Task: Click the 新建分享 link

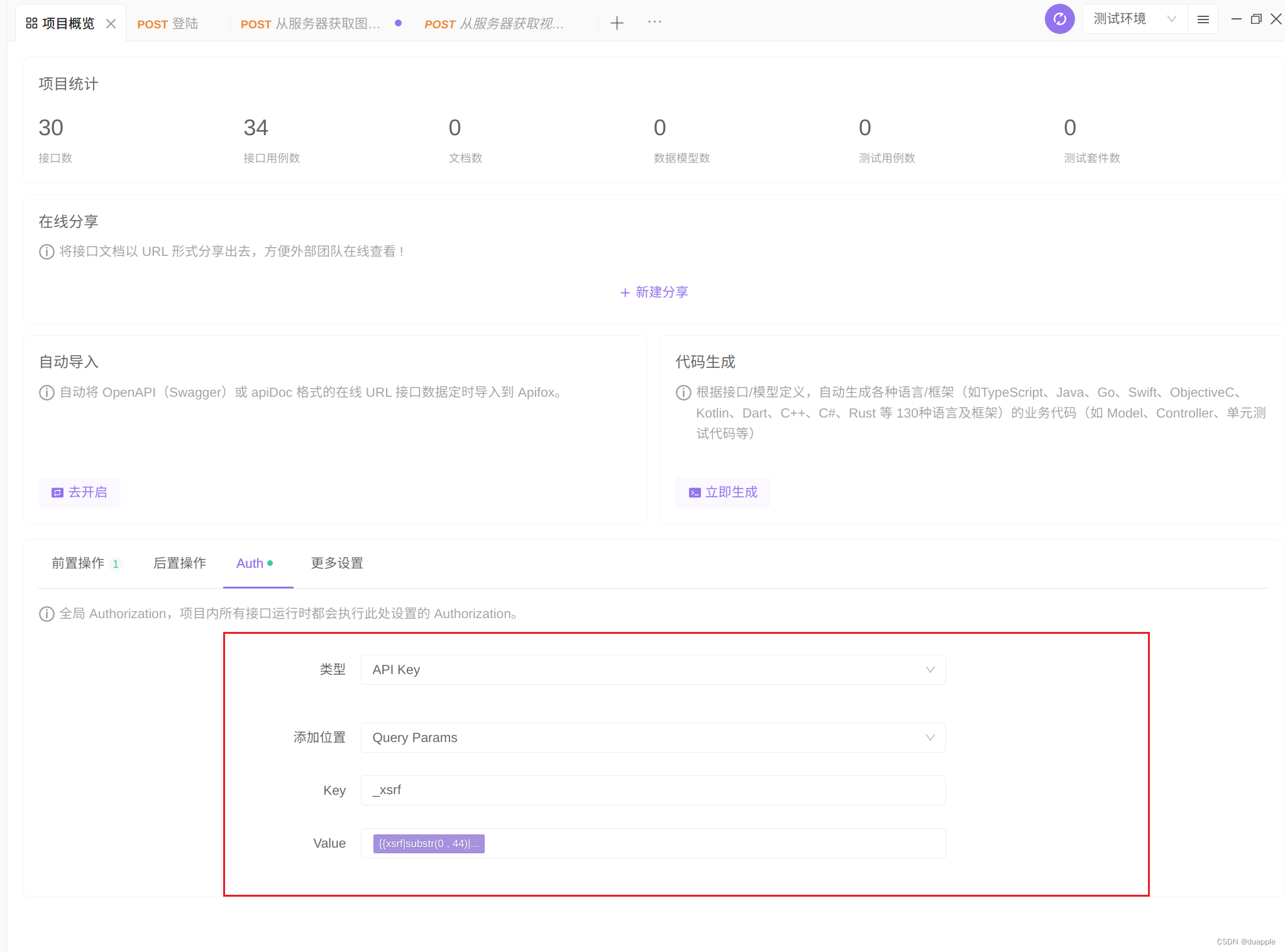Action: pos(654,292)
